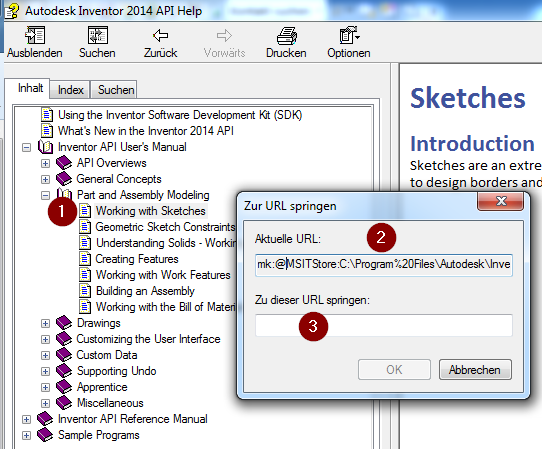Expand the API Overviews node
The height and width of the screenshot is (449, 542).
tap(45, 163)
